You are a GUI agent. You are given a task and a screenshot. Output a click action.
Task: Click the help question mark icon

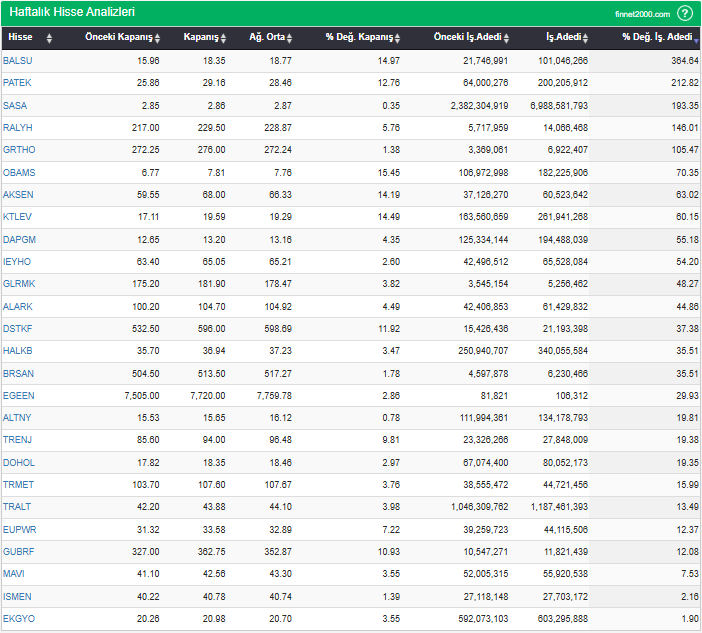coord(685,13)
